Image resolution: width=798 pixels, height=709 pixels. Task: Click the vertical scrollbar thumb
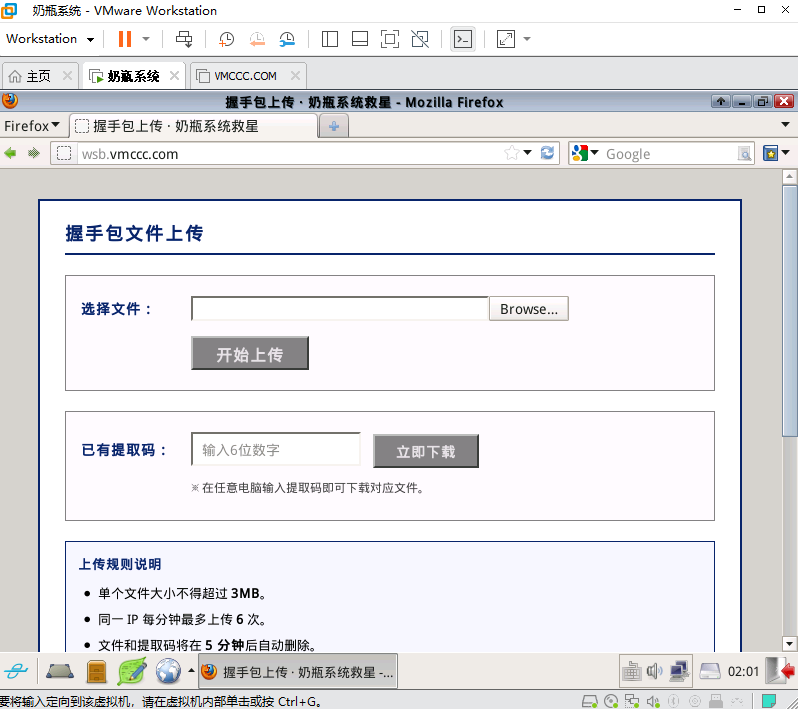789,311
